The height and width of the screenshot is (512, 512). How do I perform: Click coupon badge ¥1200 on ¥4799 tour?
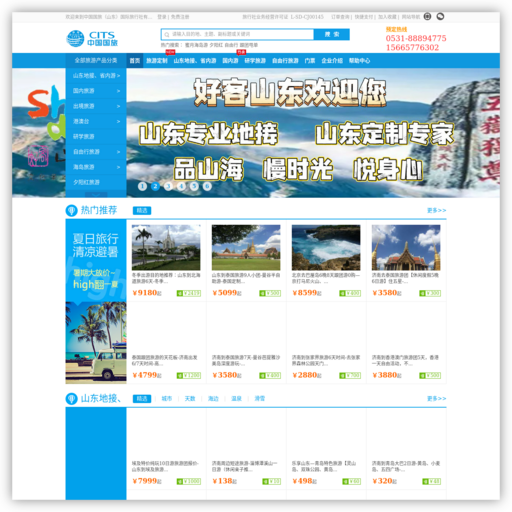[x=189, y=376]
